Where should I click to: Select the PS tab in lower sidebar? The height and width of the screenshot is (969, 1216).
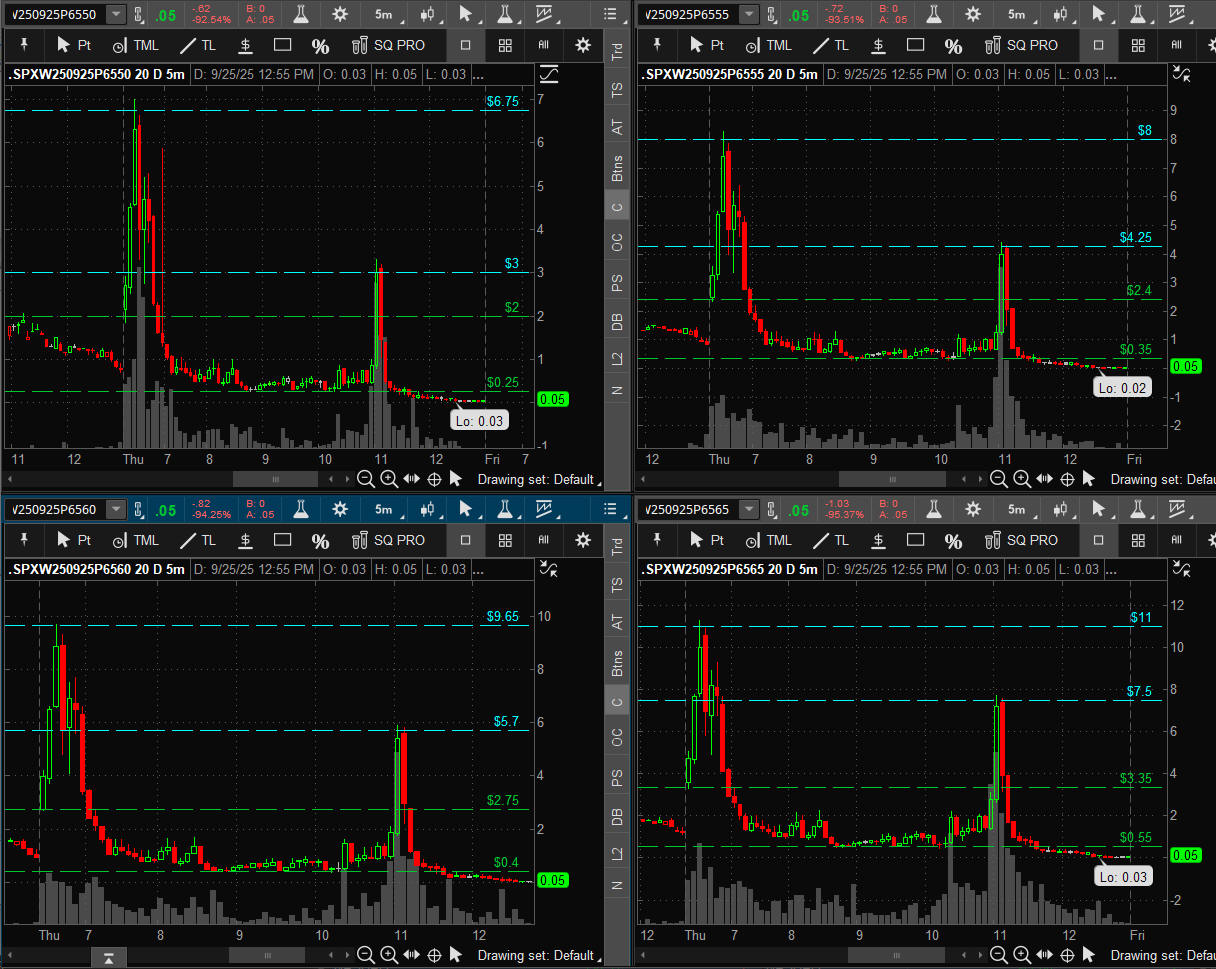(617, 778)
